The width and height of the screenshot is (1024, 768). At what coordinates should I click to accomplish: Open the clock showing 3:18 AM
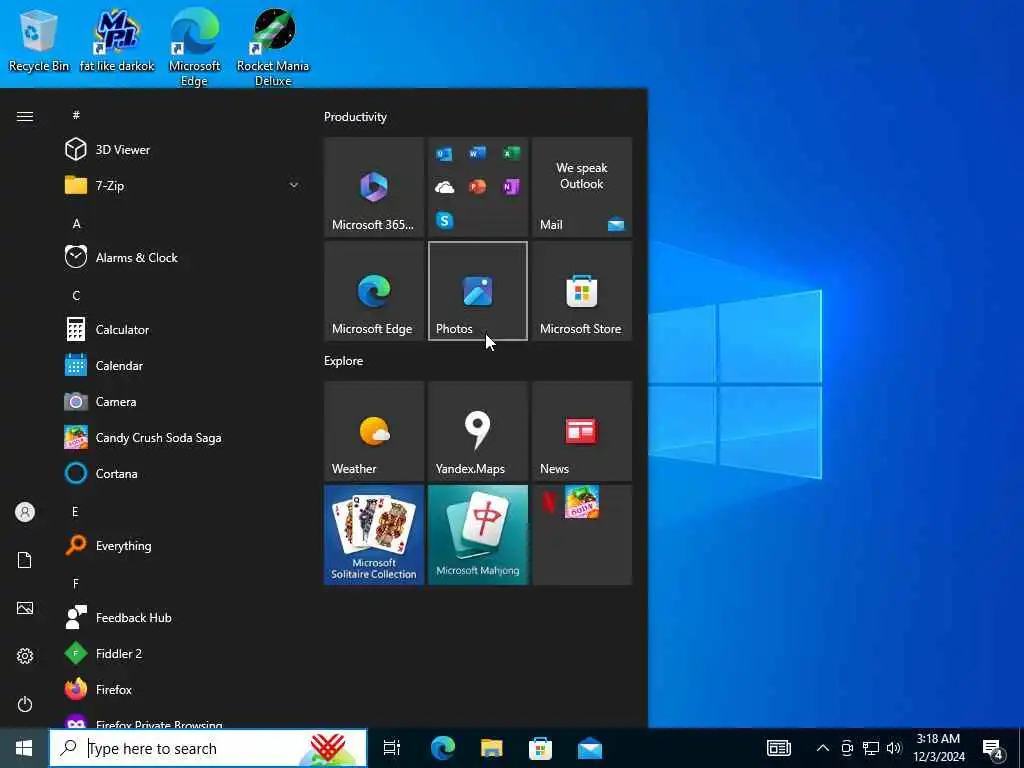pos(938,748)
